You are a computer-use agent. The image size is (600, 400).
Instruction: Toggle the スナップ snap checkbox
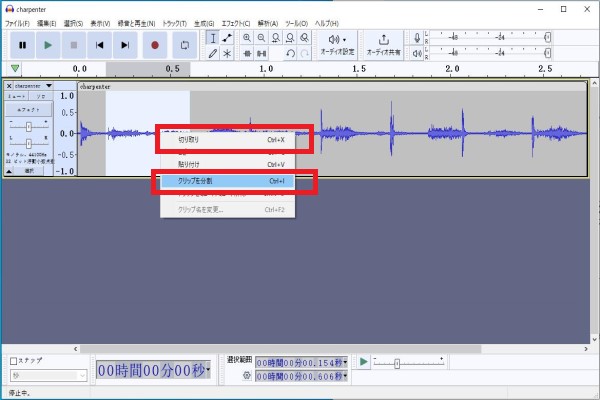[13, 361]
